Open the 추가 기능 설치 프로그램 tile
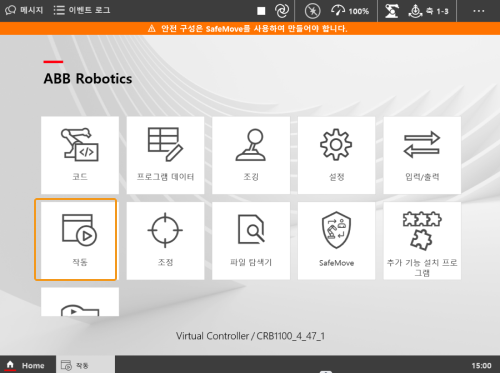 click(x=422, y=241)
